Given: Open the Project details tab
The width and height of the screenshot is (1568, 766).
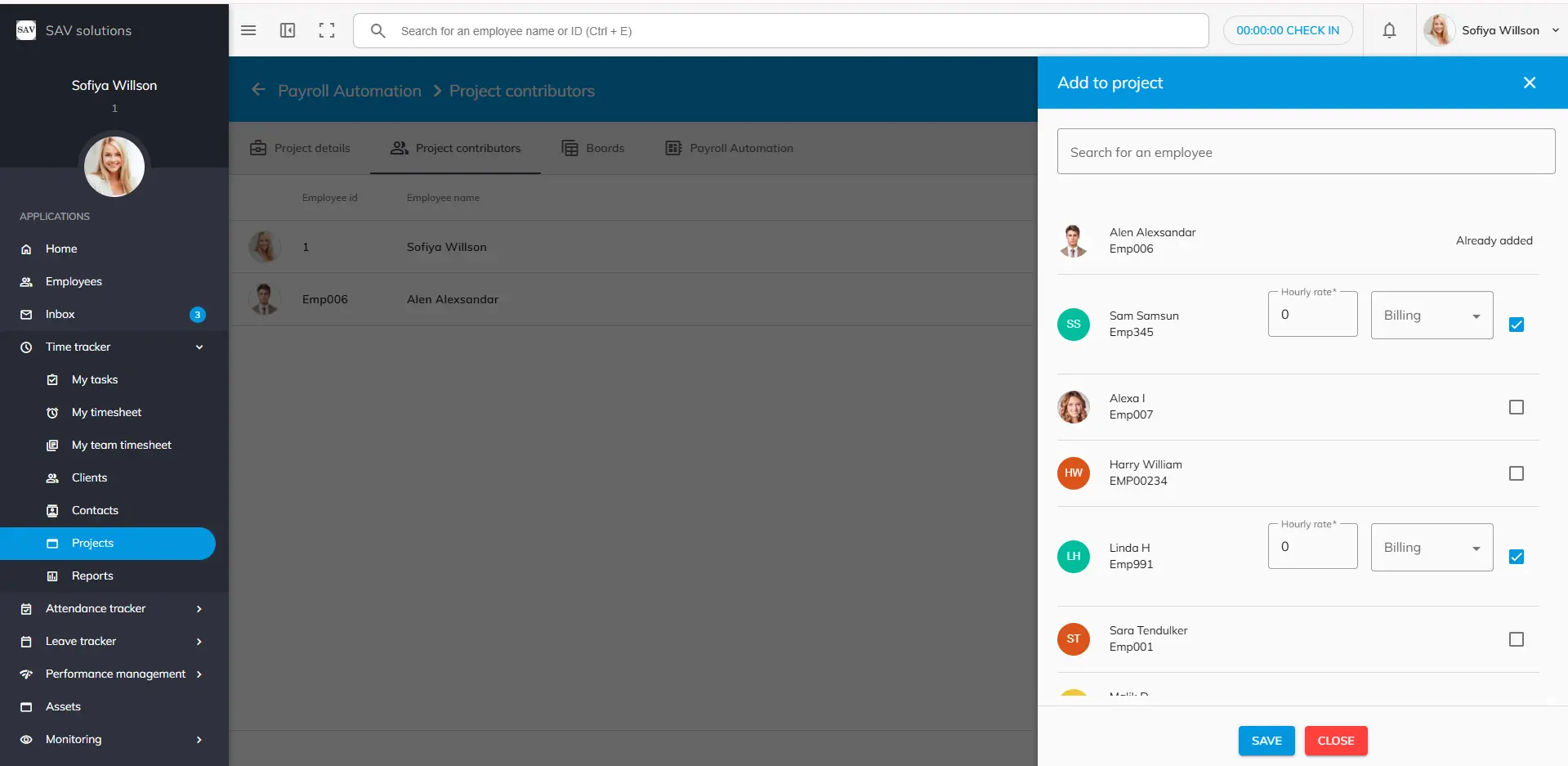Looking at the screenshot, I should pos(300,148).
